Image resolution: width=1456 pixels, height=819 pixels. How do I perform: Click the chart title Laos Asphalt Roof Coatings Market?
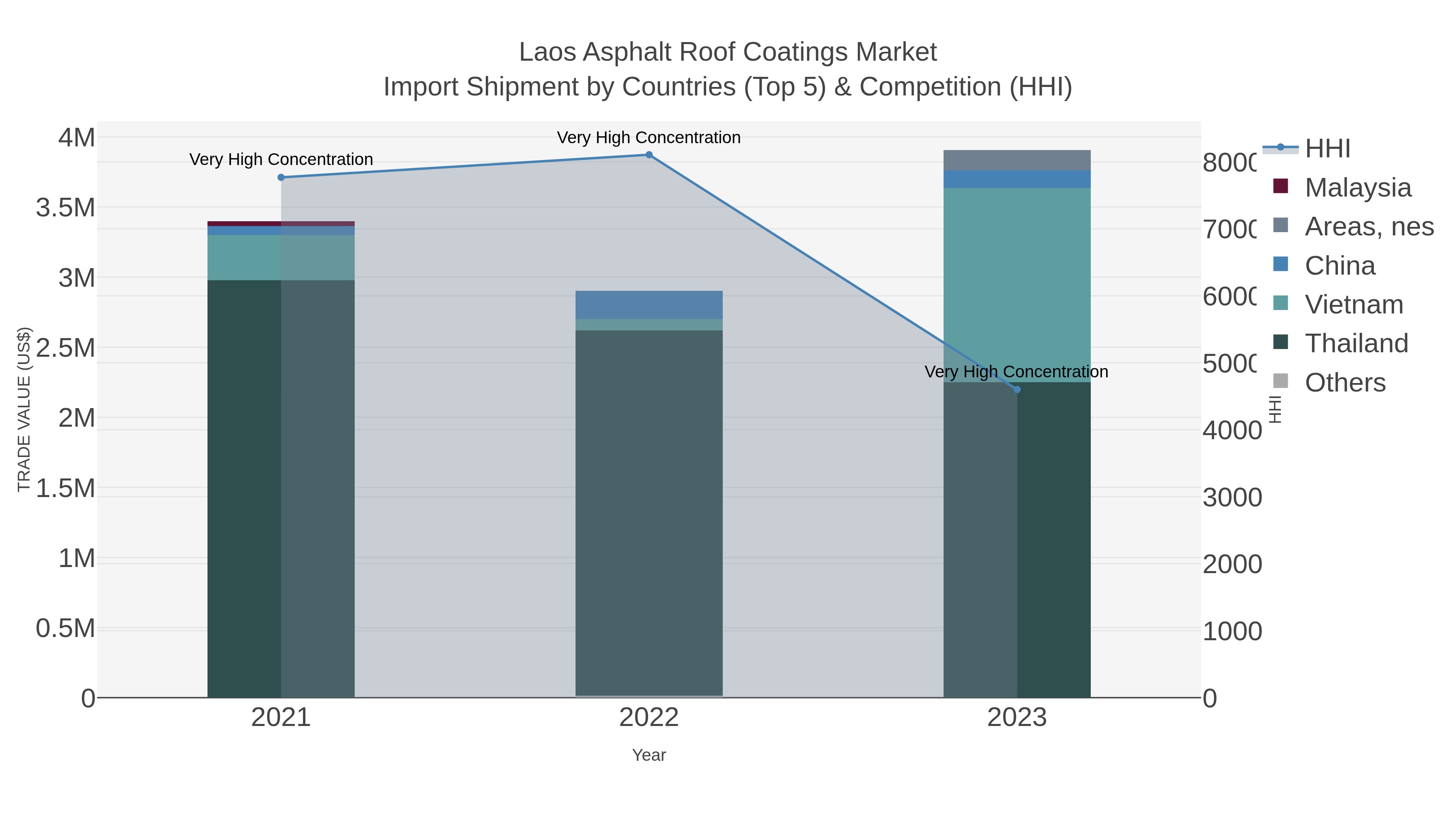pos(728,52)
